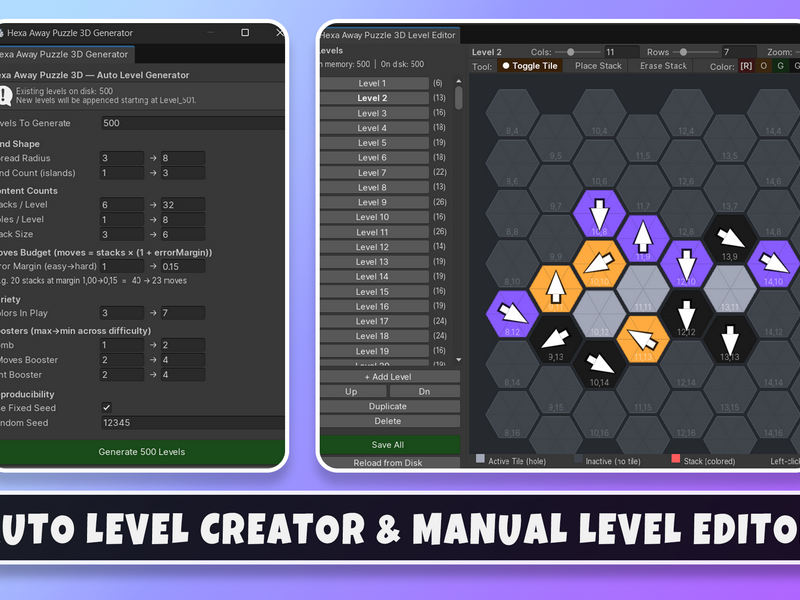Toggle the Use Fixed Seed checkbox

click(106, 407)
